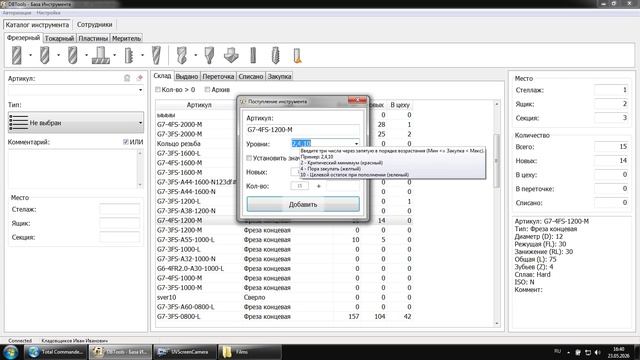
Task: Switch to the Закупка tab
Action: coord(279,76)
